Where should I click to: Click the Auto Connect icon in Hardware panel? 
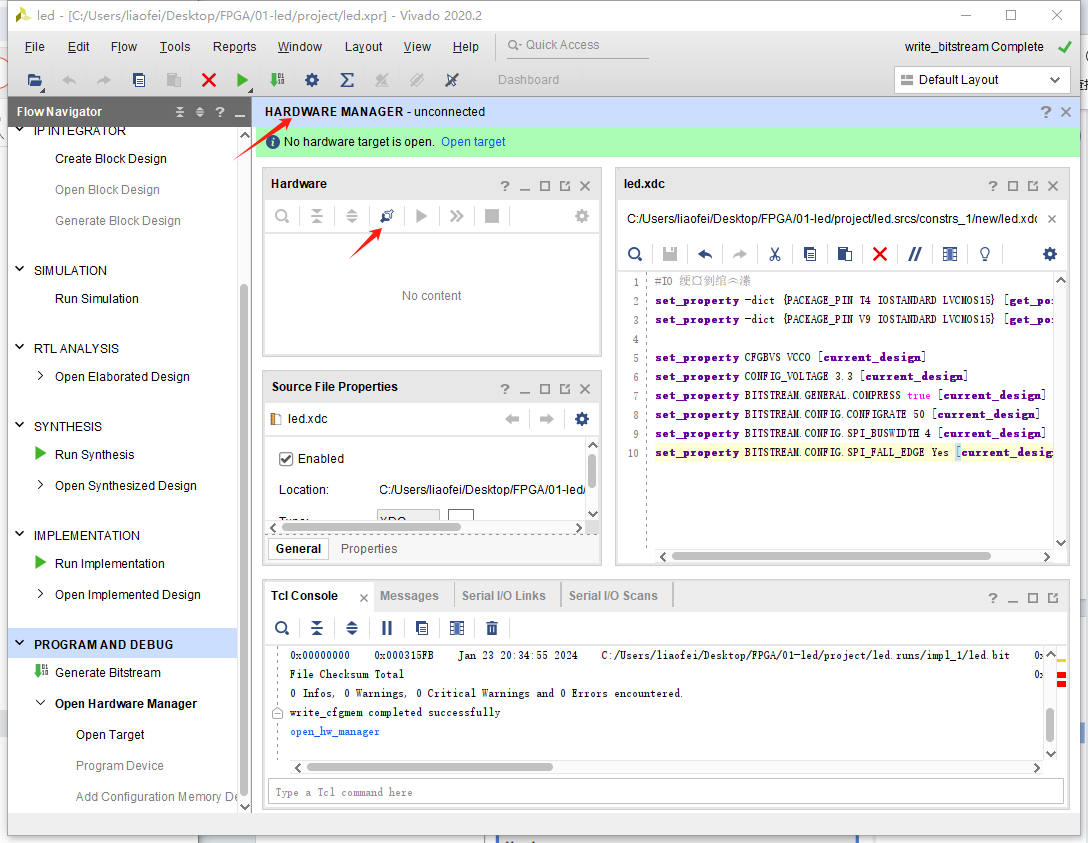click(387, 216)
